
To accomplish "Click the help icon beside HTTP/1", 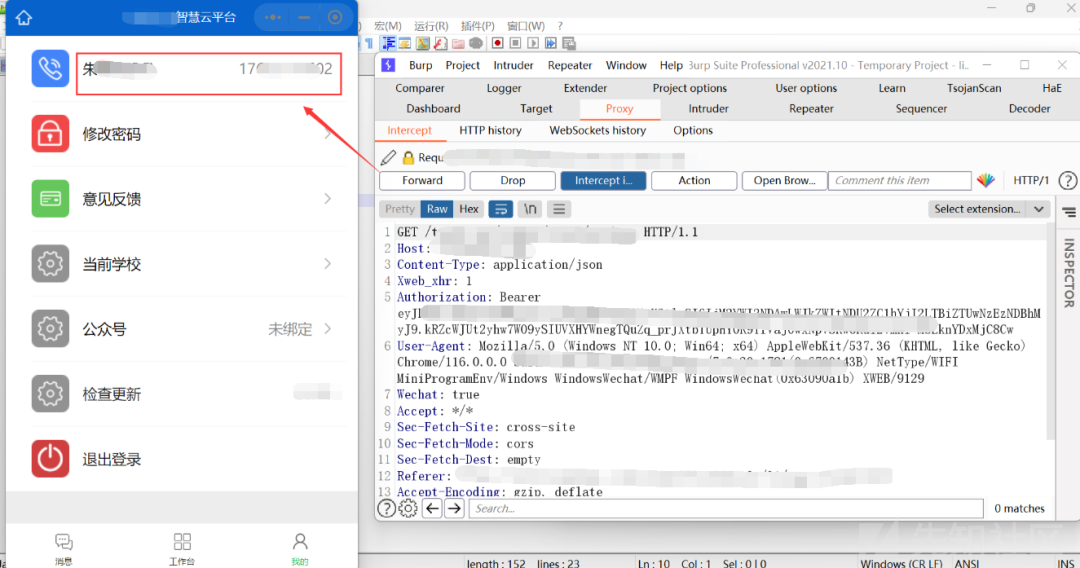I will click(x=1068, y=180).
